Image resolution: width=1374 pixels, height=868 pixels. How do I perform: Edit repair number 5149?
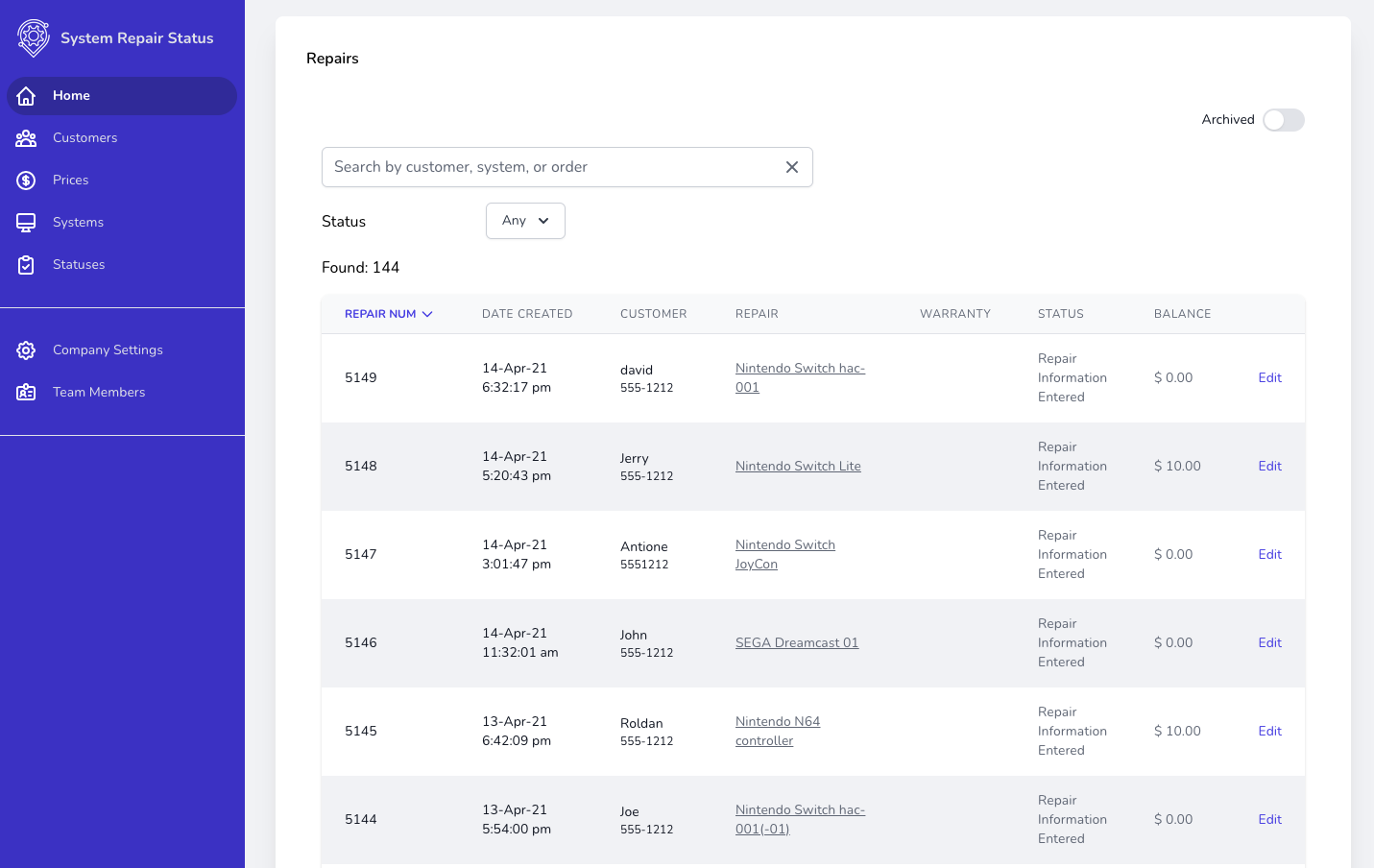point(1269,378)
